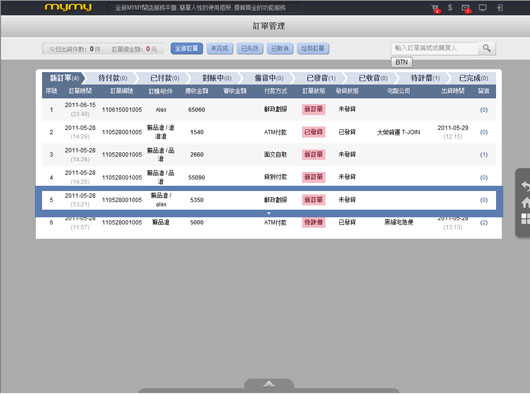Screen dimensions: 530x394
Task: Click the T-JOIN delivery company cell
Action: 399,132
